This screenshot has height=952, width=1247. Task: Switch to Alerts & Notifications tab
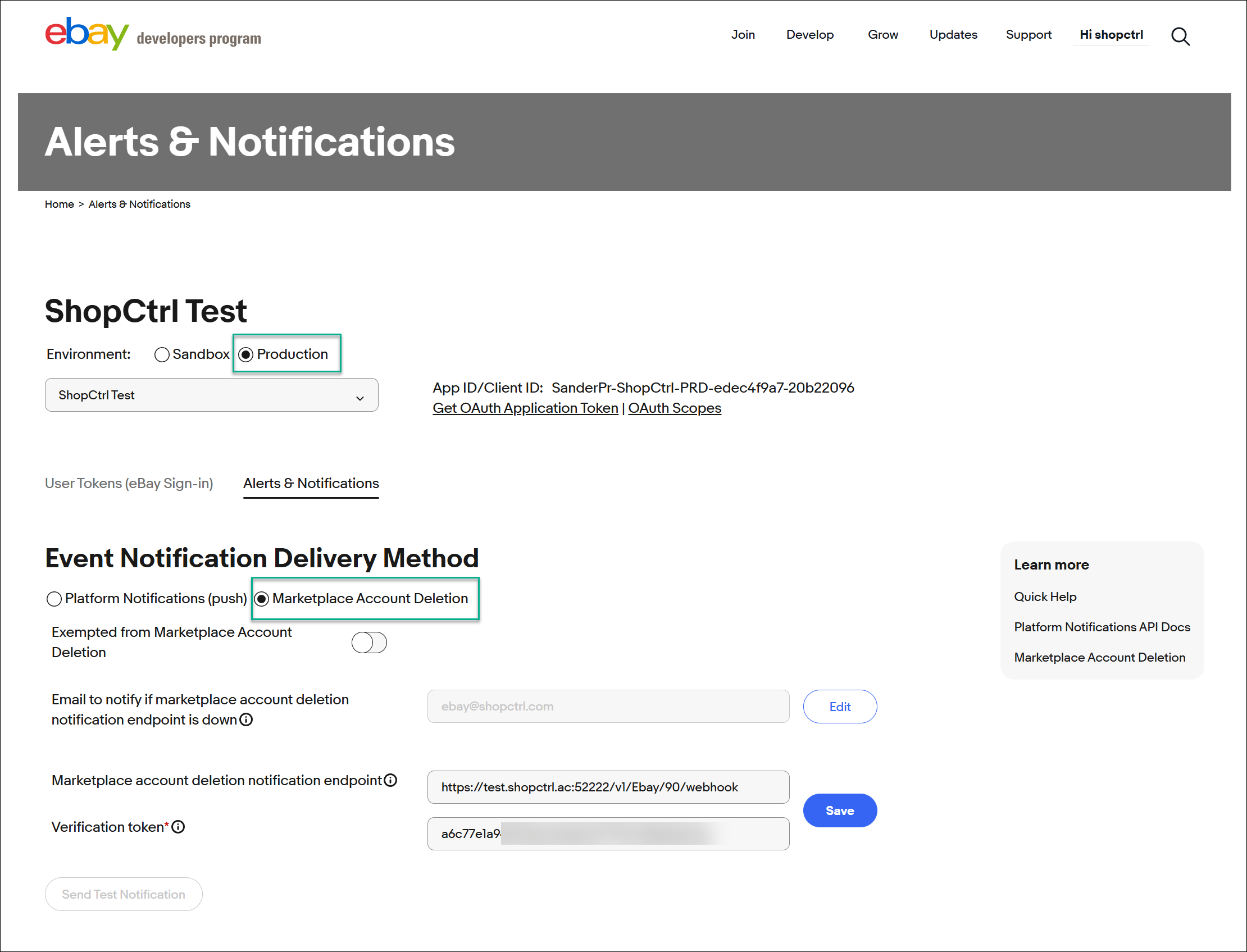tap(311, 484)
